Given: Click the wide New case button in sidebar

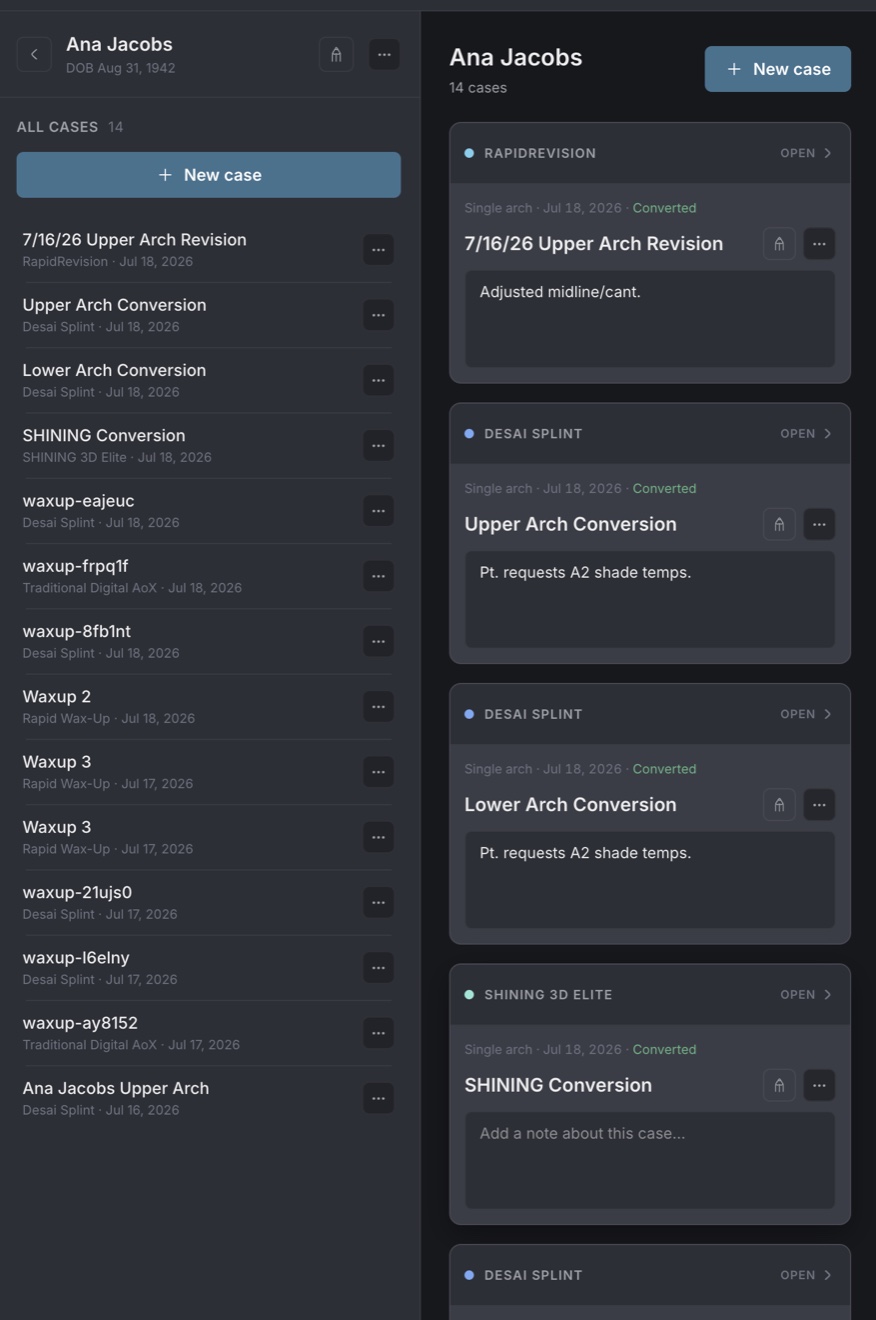Looking at the screenshot, I should click(209, 175).
